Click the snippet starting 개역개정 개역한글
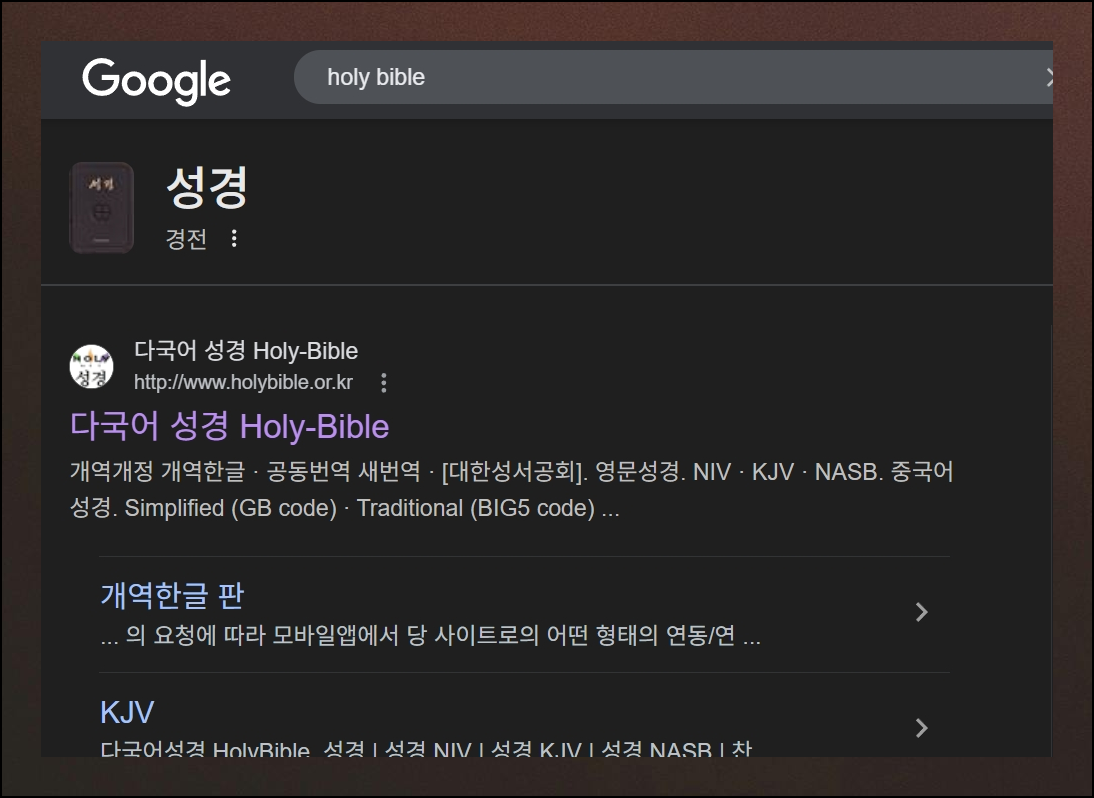1094x798 pixels. click(x=511, y=490)
